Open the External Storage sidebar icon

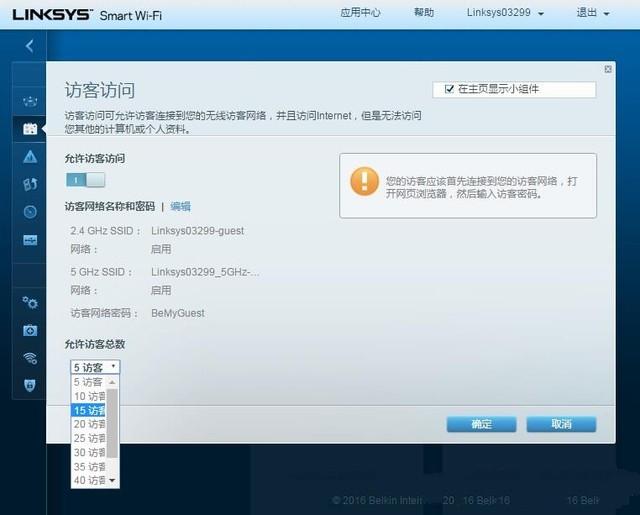click(30, 240)
